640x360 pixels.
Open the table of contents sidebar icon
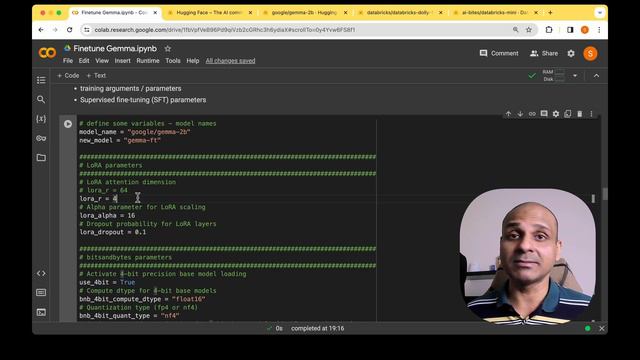tap(41, 80)
